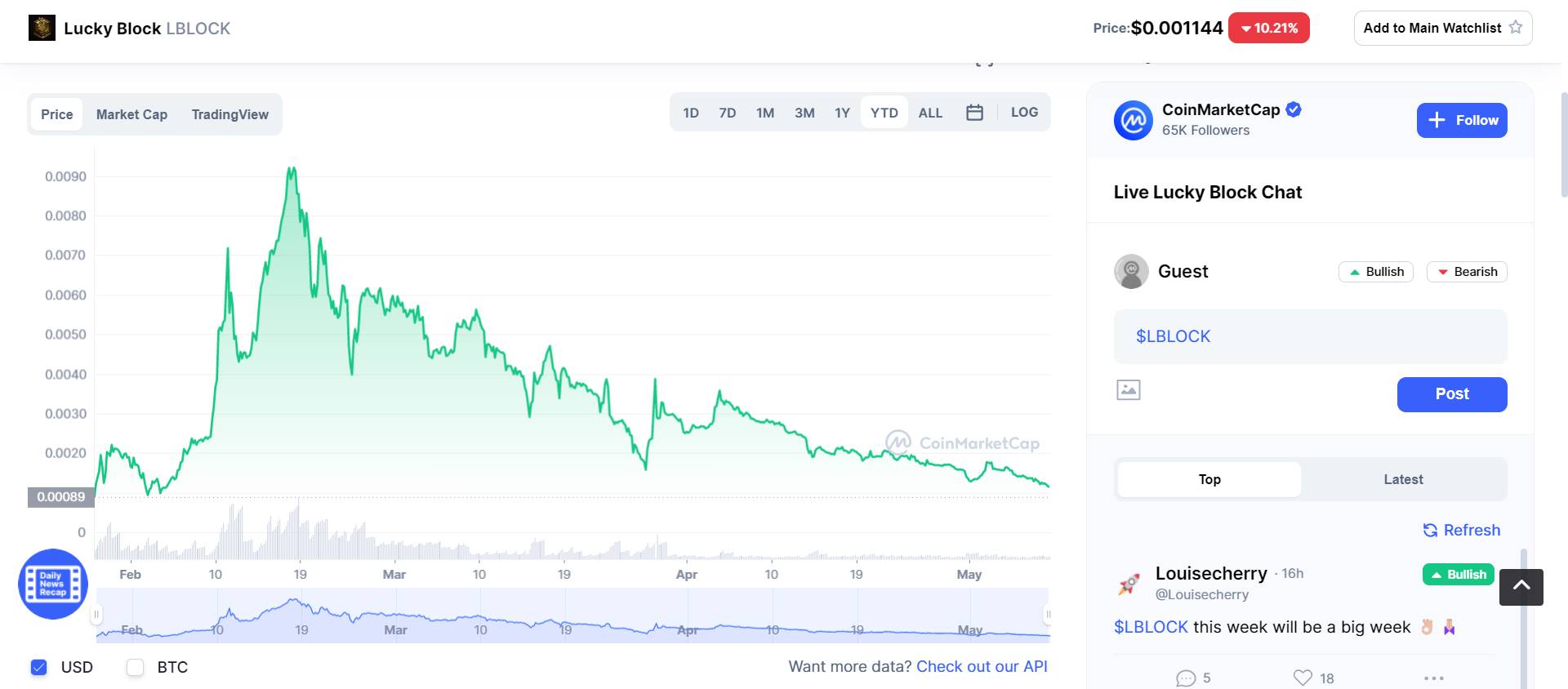Show the Top chat posts
Viewport: 1568px width, 689px height.
[1209, 479]
